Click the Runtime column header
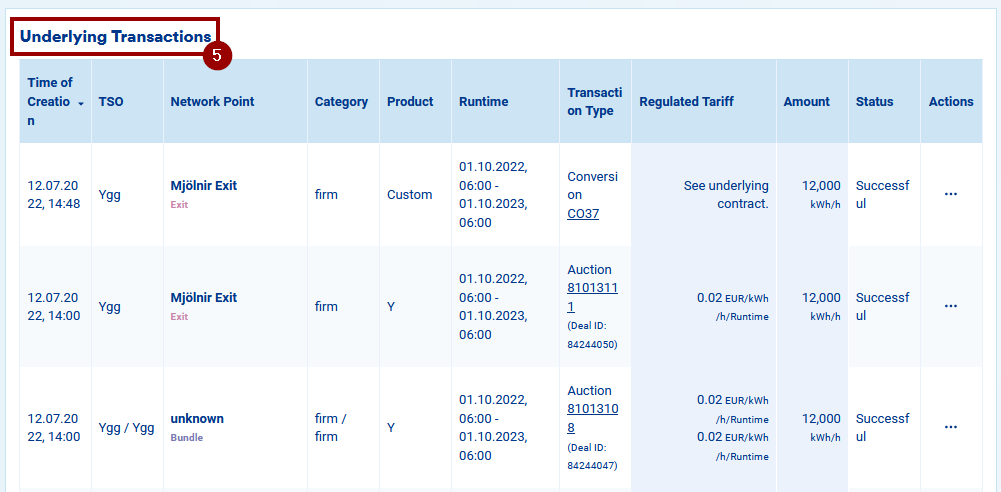The width and height of the screenshot is (1001, 492). (x=483, y=101)
